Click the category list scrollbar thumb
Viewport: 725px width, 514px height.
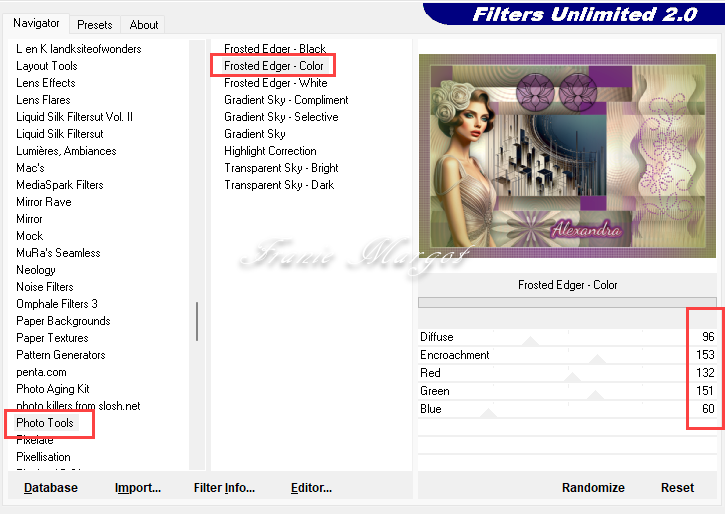(197, 322)
